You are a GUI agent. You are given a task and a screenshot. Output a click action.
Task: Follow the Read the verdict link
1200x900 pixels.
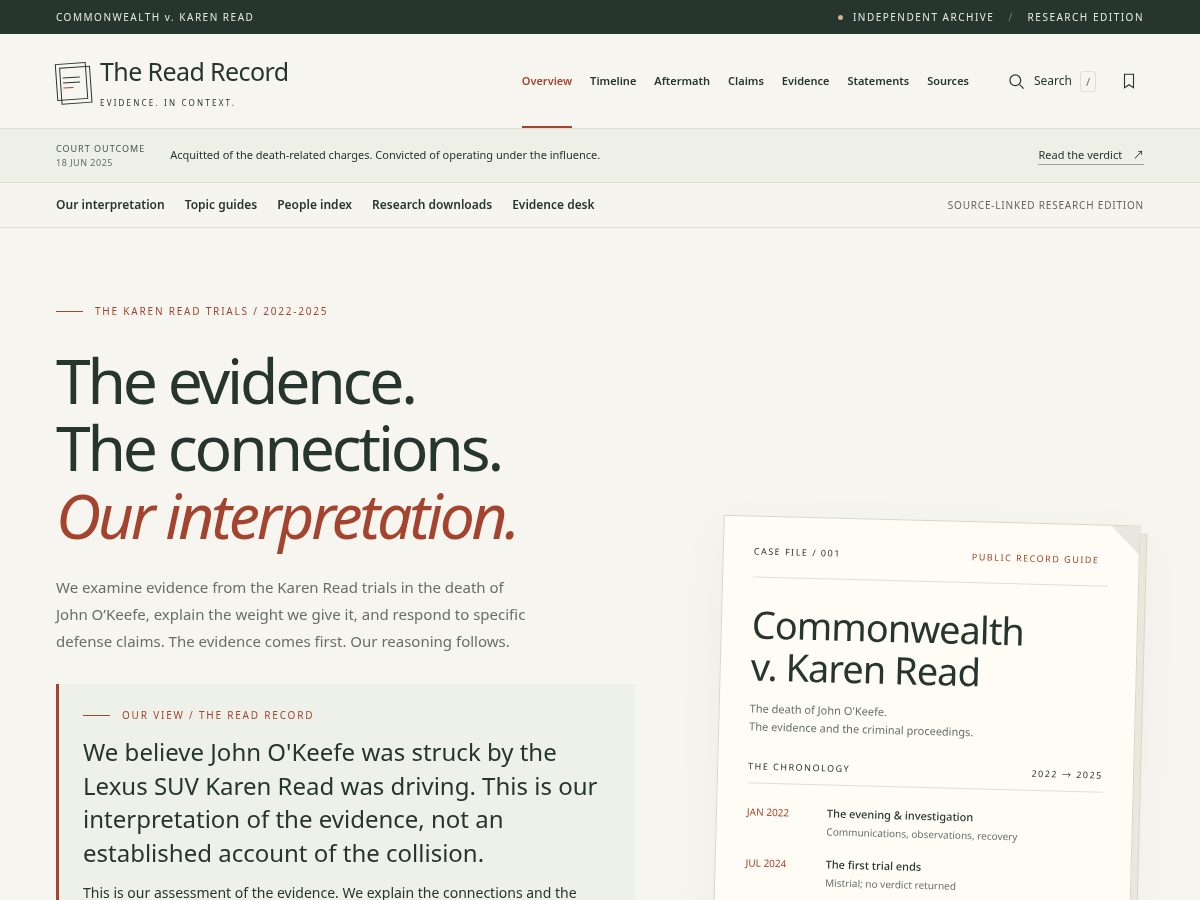tap(1091, 155)
